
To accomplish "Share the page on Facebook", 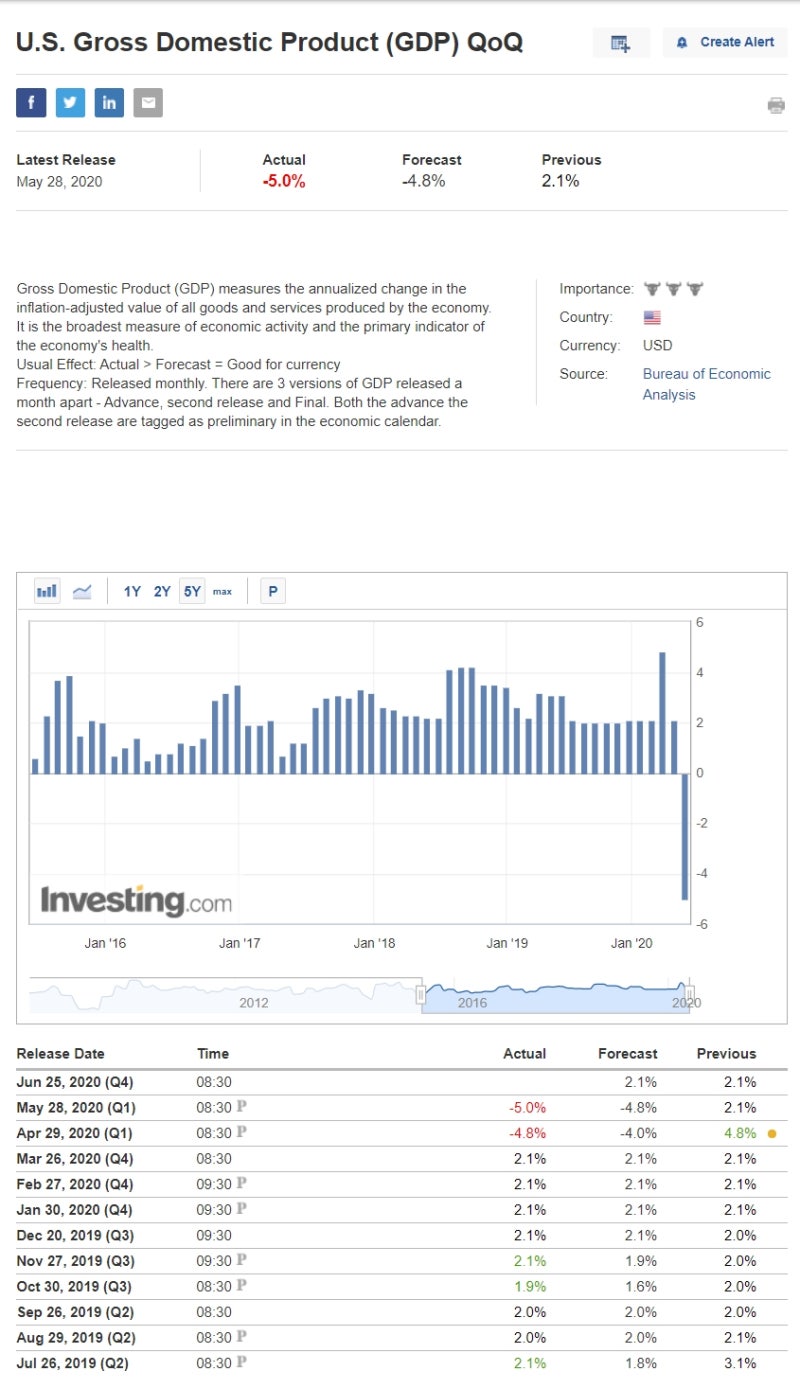I will pyautogui.click(x=31, y=103).
